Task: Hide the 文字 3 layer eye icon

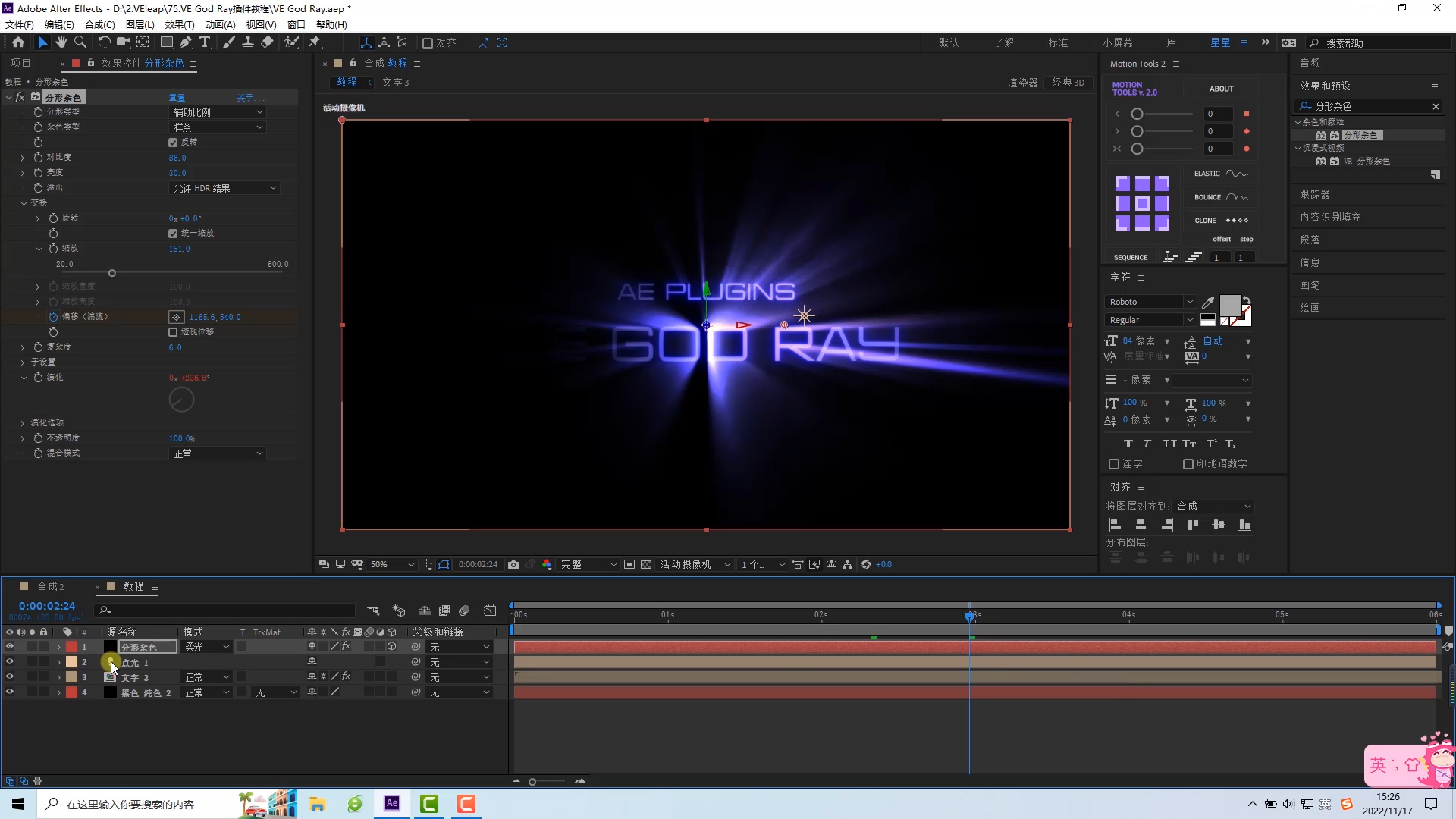Action: tap(10, 677)
